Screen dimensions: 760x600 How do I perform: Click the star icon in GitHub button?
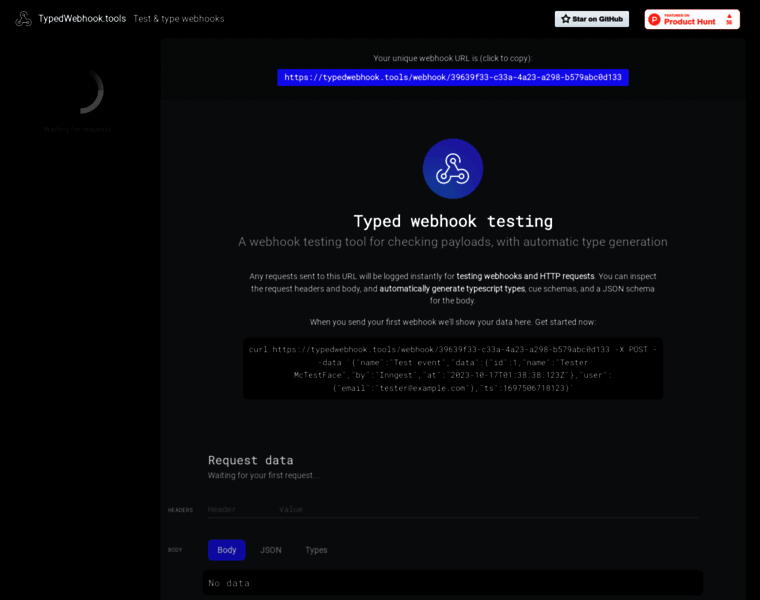coord(565,19)
